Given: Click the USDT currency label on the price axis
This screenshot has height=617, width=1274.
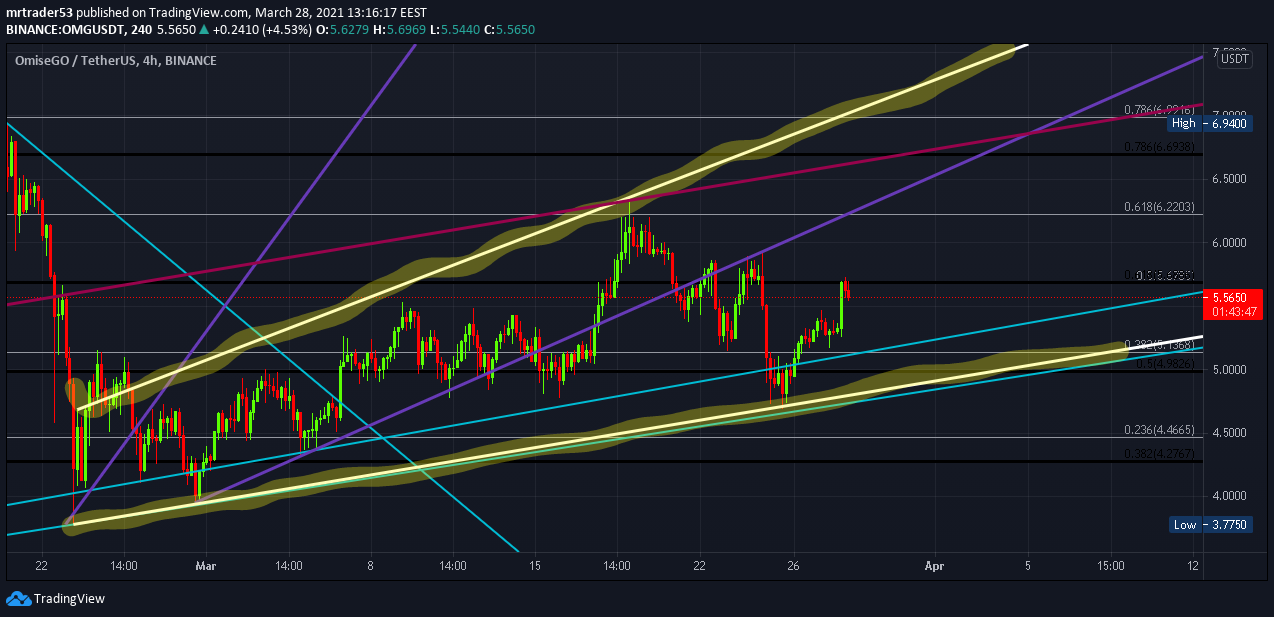Looking at the screenshot, I should [x=1234, y=59].
